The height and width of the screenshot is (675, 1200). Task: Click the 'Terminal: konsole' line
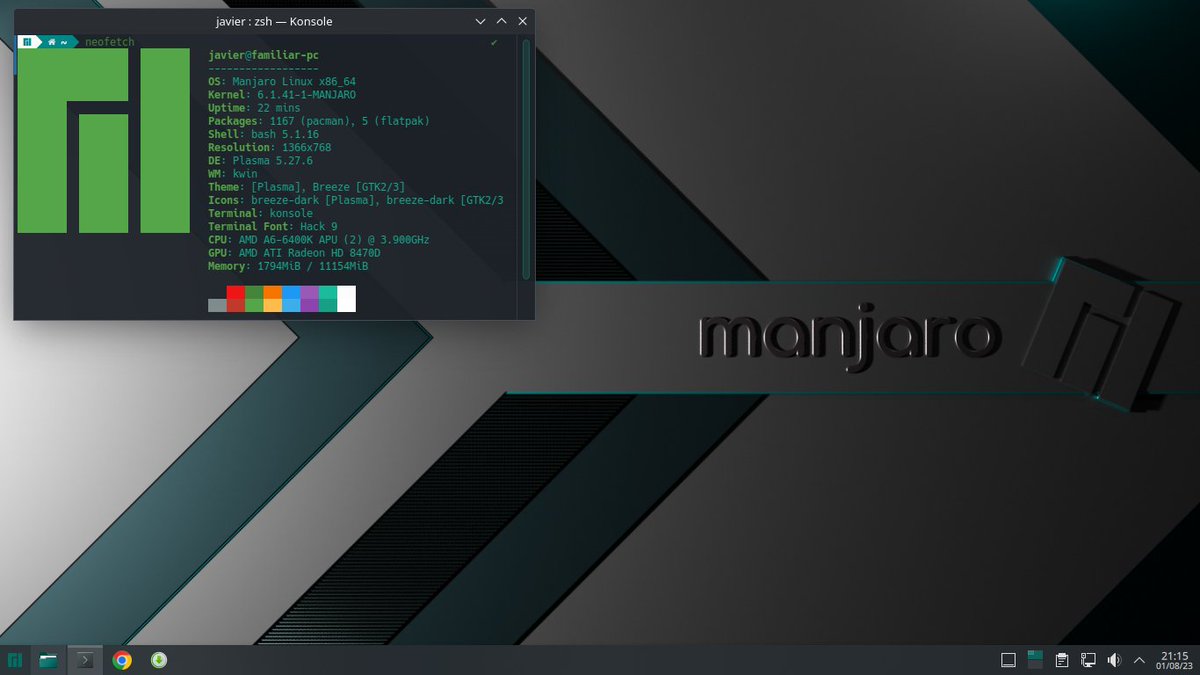(x=261, y=213)
